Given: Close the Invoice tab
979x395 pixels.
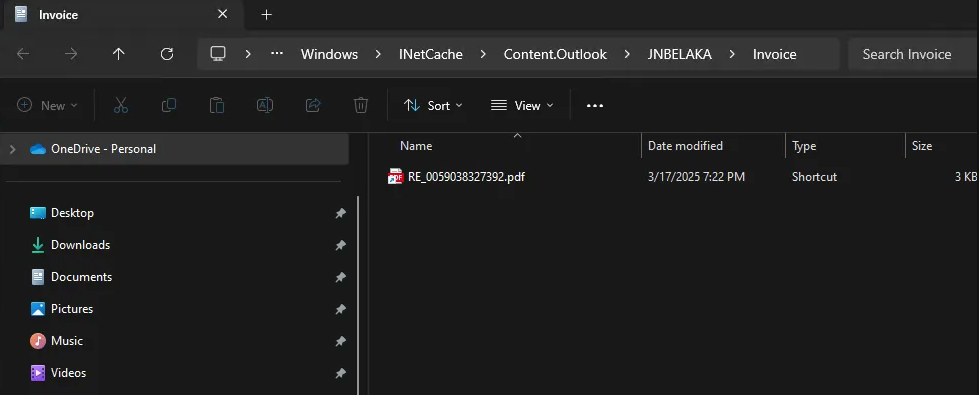Looking at the screenshot, I should (x=222, y=14).
